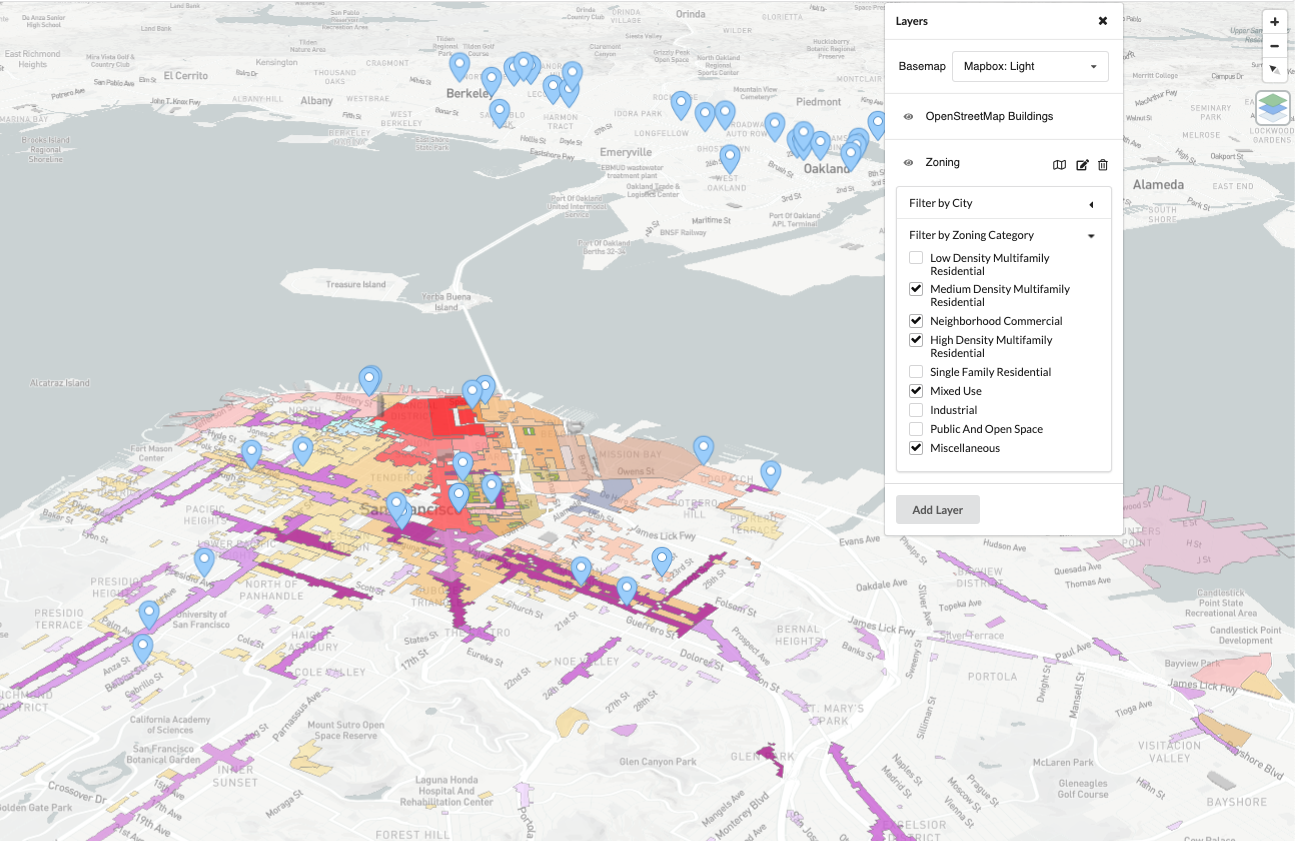Click the Glen Canyon Park label
This screenshot has height=841, width=1295.
(657, 762)
